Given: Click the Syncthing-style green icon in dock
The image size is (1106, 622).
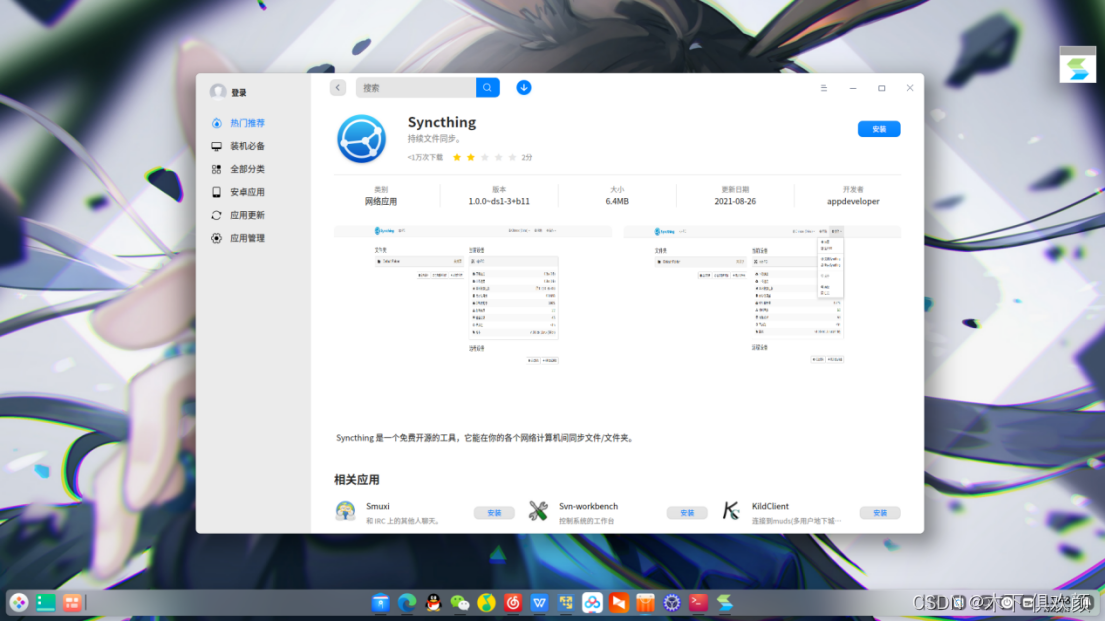Looking at the screenshot, I should point(725,603).
